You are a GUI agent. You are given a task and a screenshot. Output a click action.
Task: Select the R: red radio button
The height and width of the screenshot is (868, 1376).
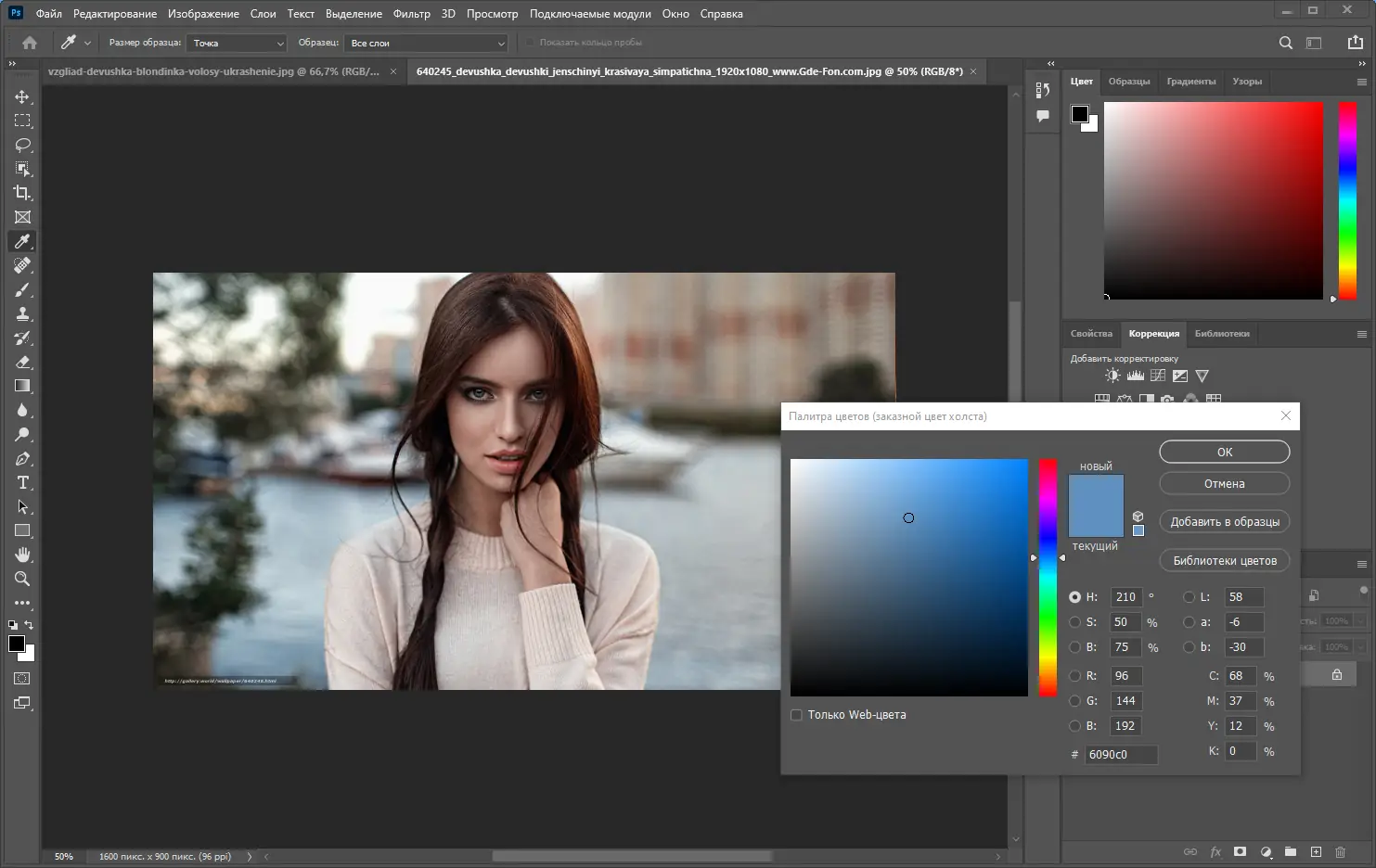(x=1074, y=676)
